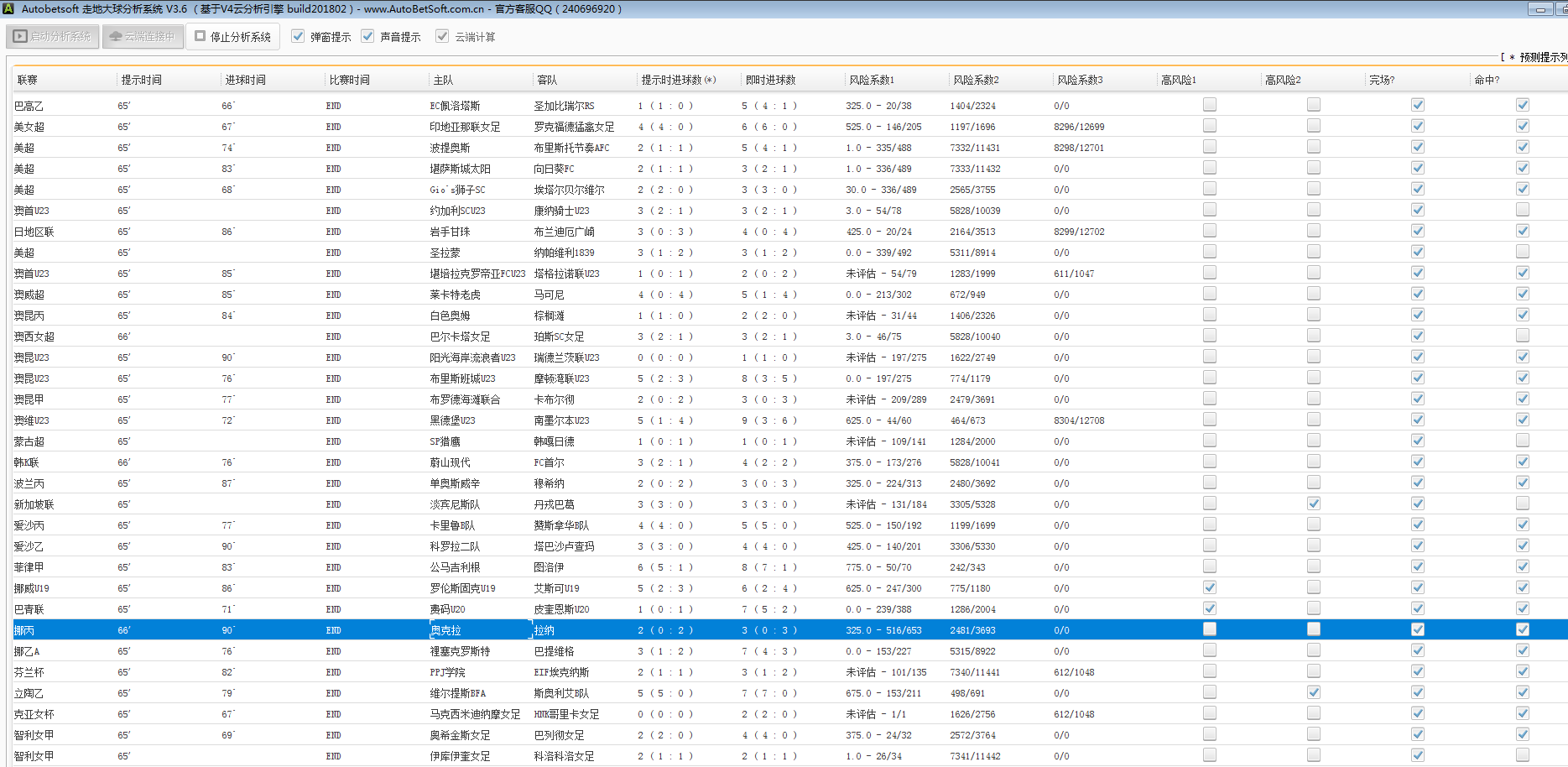
Task: Check the 命中? box for 蒙古超 row
Action: [x=1522, y=441]
